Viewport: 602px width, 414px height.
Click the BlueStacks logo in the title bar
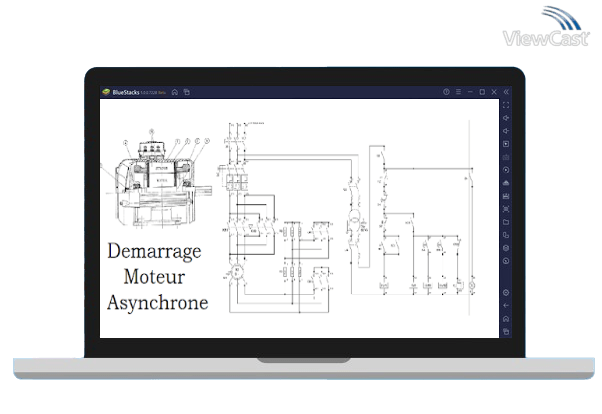[106, 92]
